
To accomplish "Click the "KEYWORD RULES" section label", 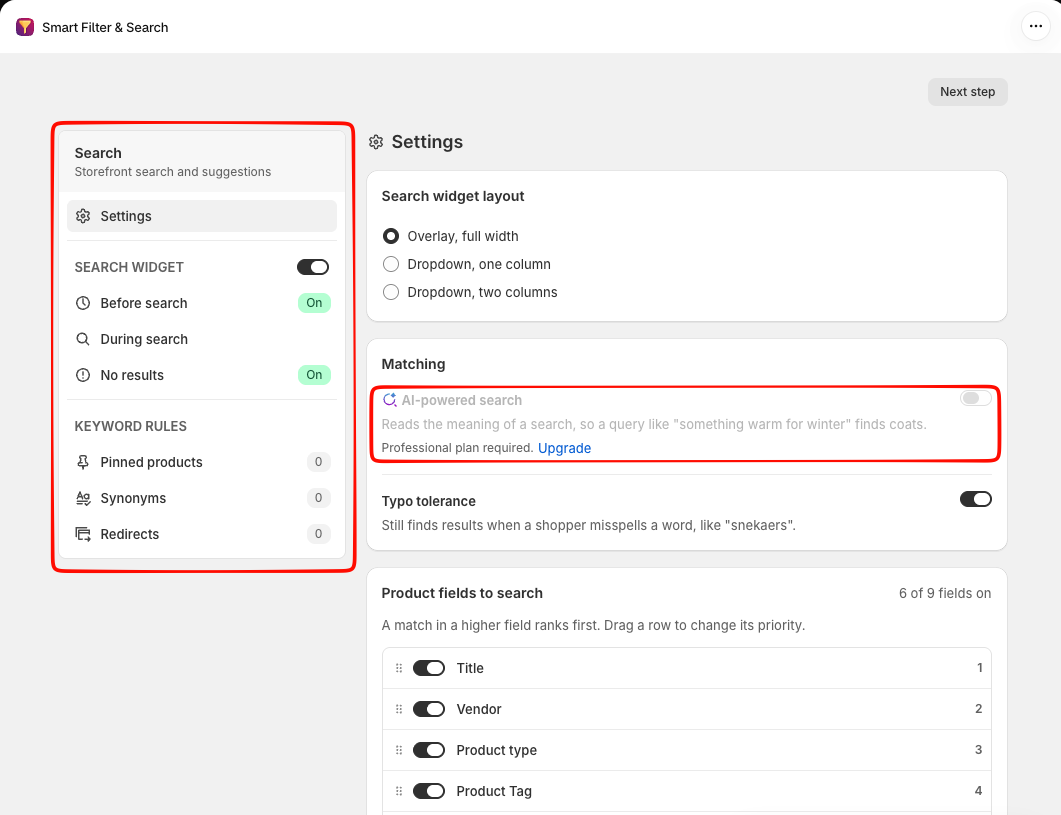I will tap(131, 426).
